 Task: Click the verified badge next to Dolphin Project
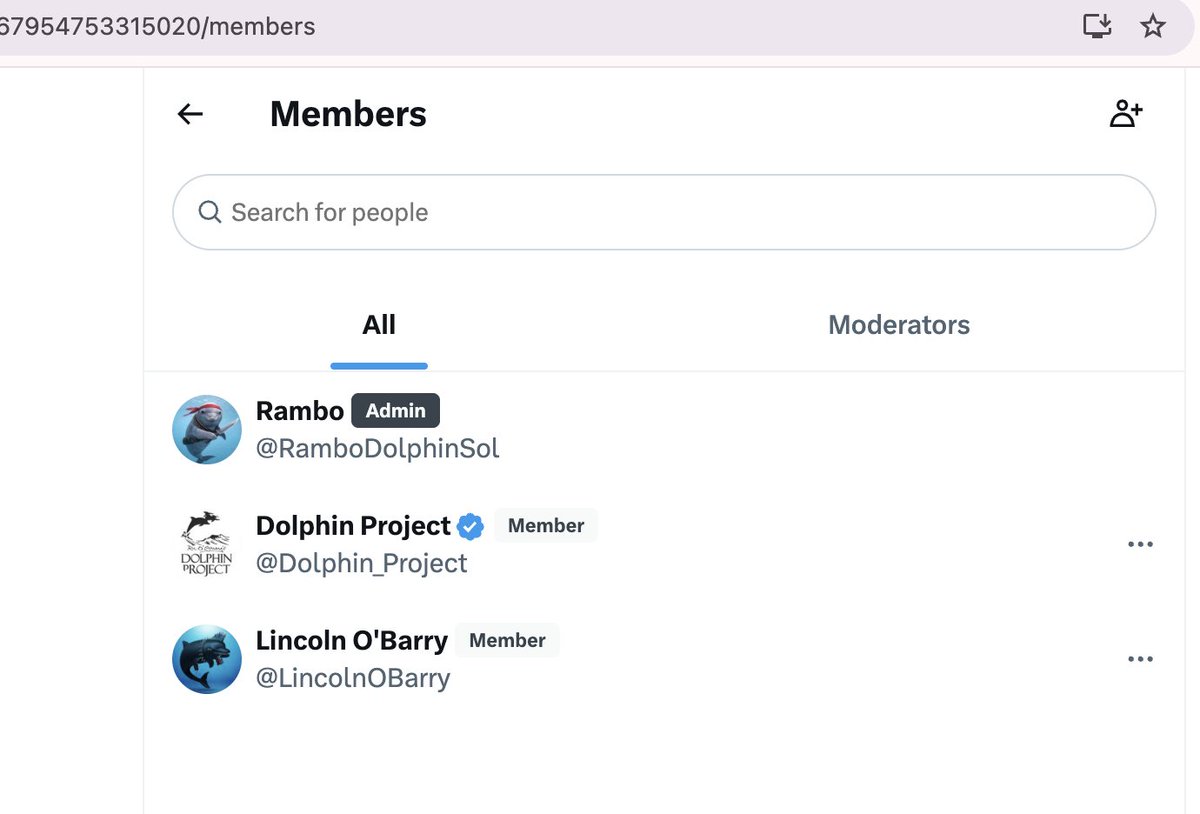tap(471, 526)
